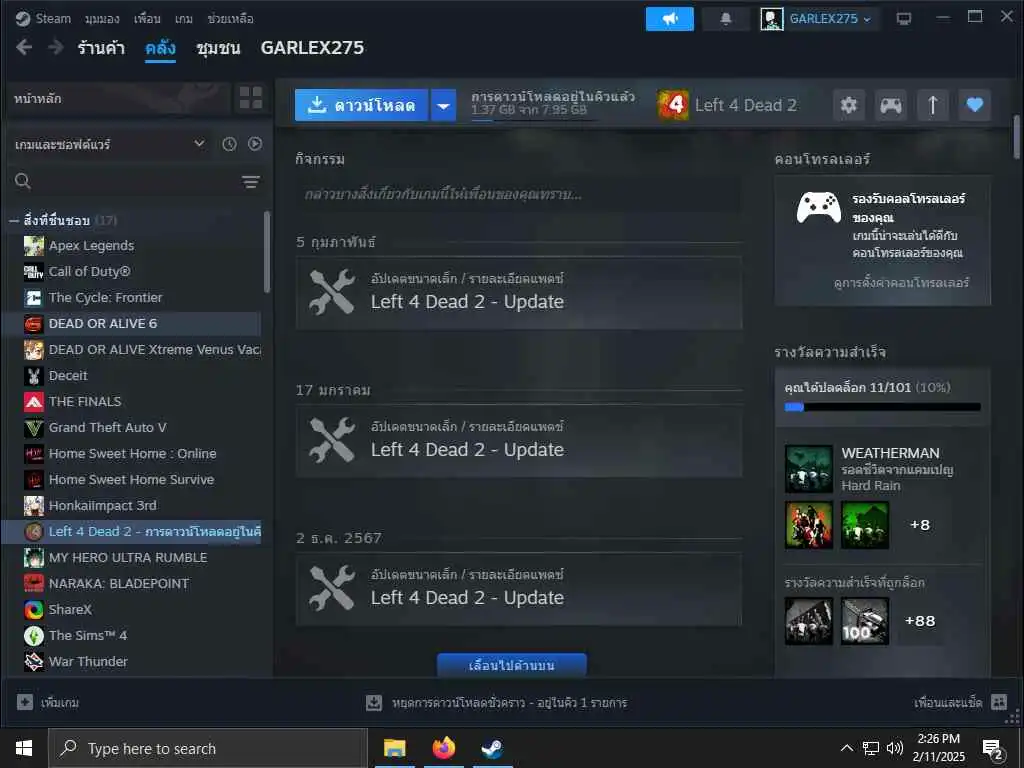Screen dimensions: 1024x768
Task: Click the THE FINALS game icon
Action: click(33, 402)
